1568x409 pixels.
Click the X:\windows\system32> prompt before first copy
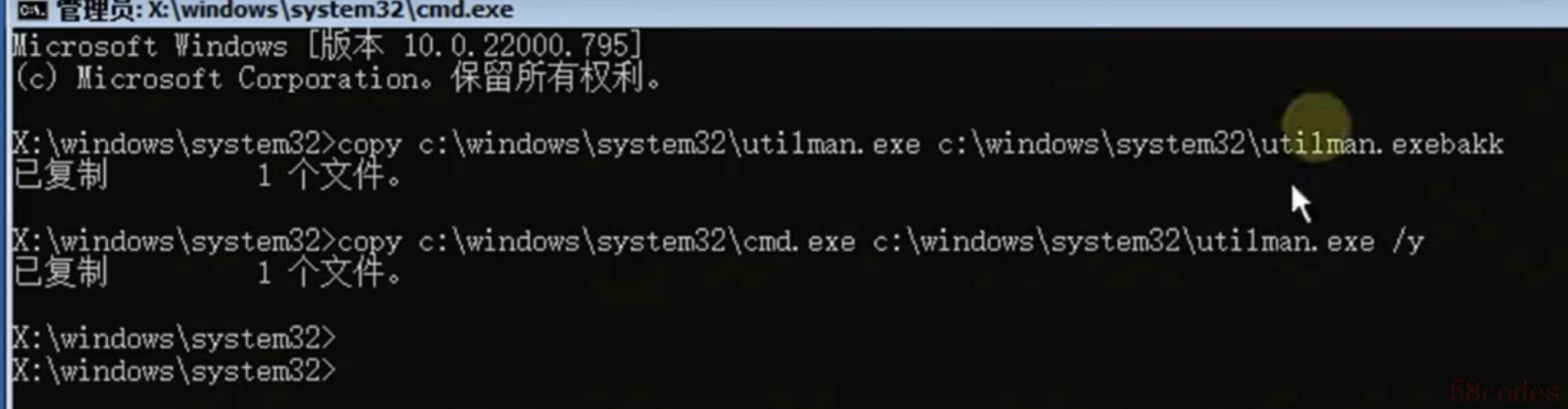(175, 144)
